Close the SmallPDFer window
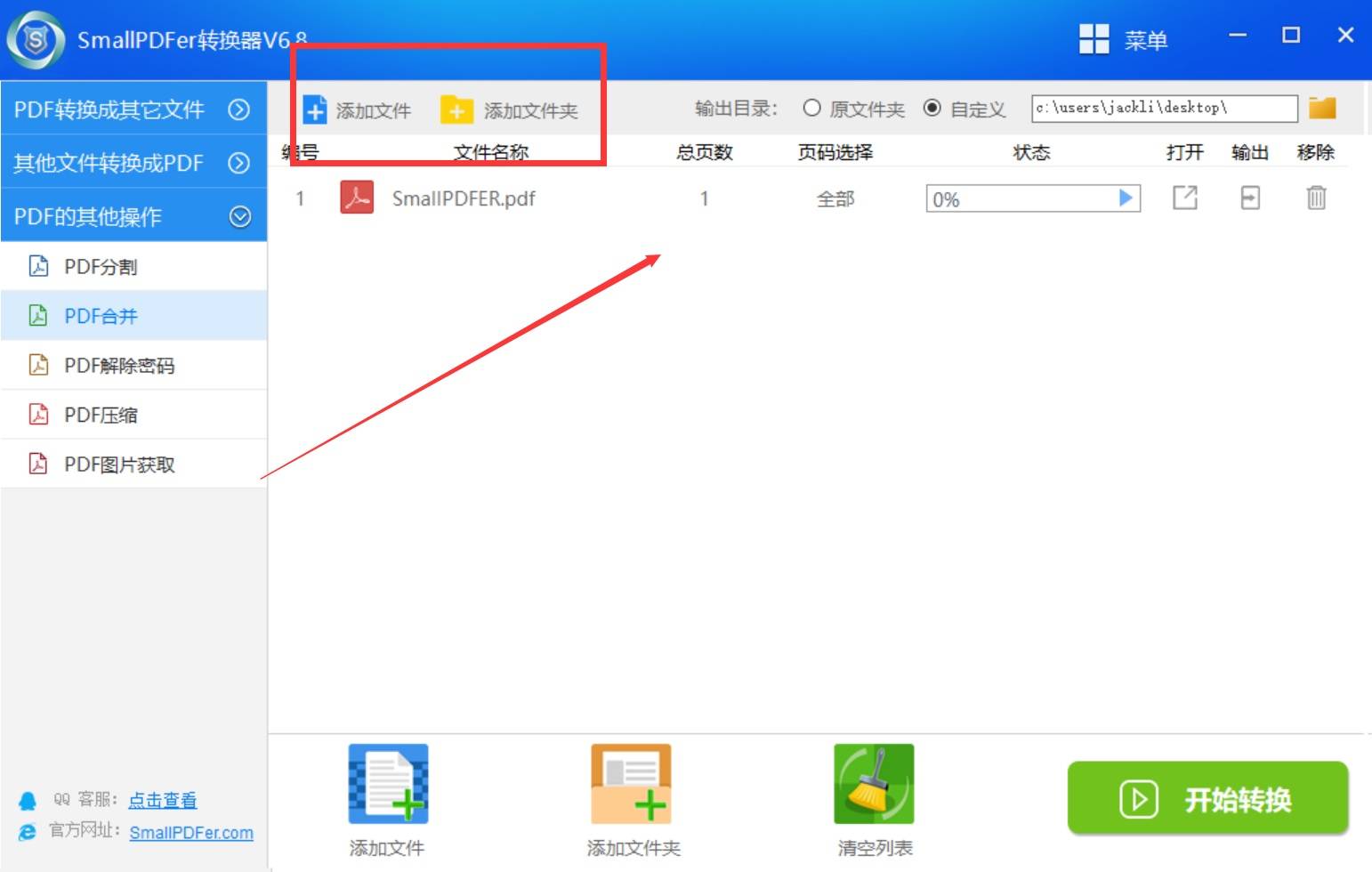 coord(1345,36)
